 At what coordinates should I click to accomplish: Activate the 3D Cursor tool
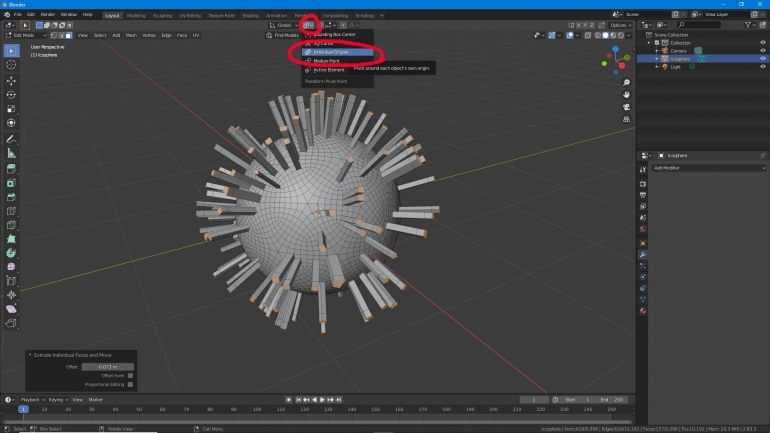pos(11,65)
